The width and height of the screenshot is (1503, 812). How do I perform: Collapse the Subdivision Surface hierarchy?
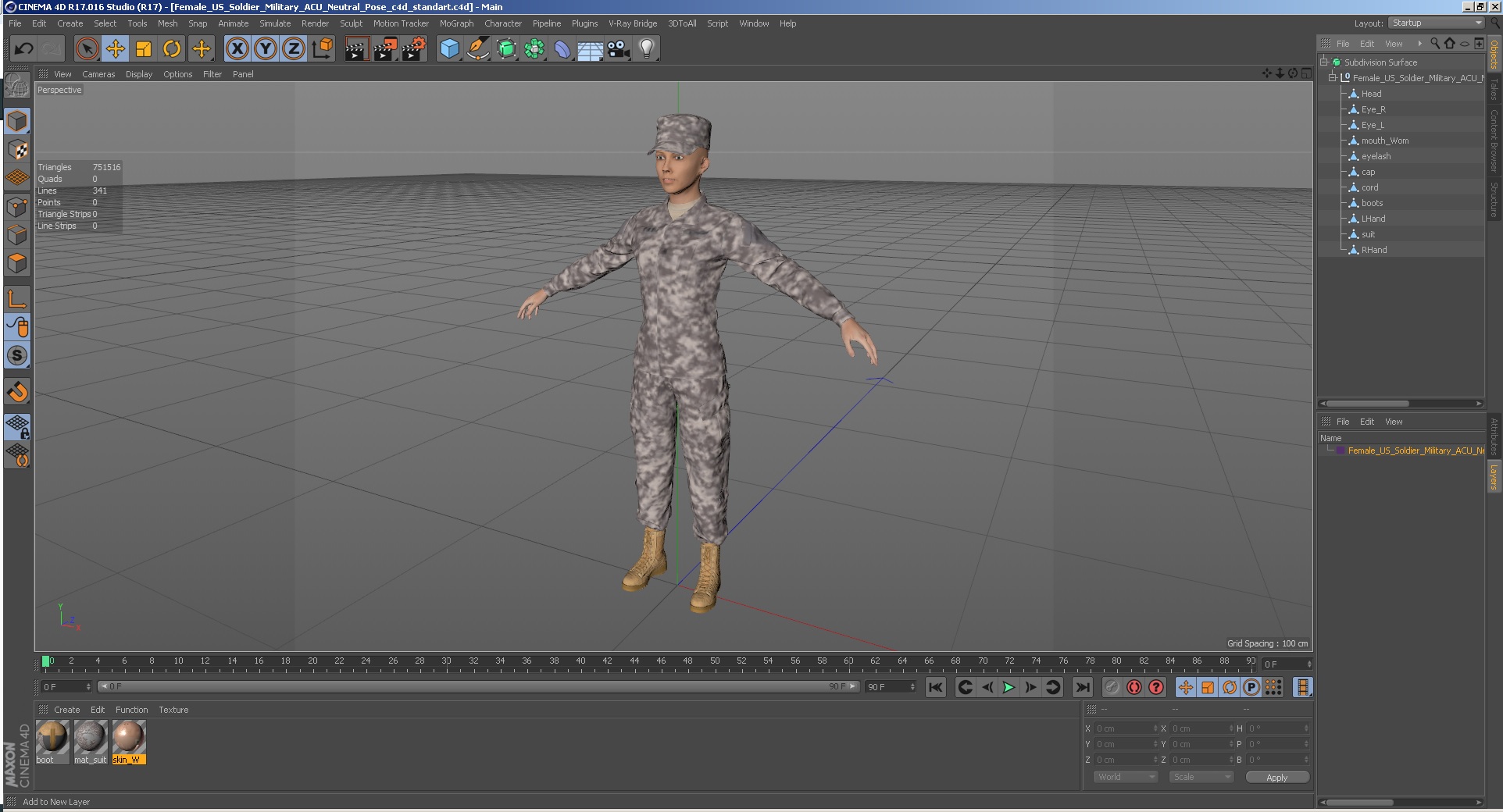coord(1324,62)
